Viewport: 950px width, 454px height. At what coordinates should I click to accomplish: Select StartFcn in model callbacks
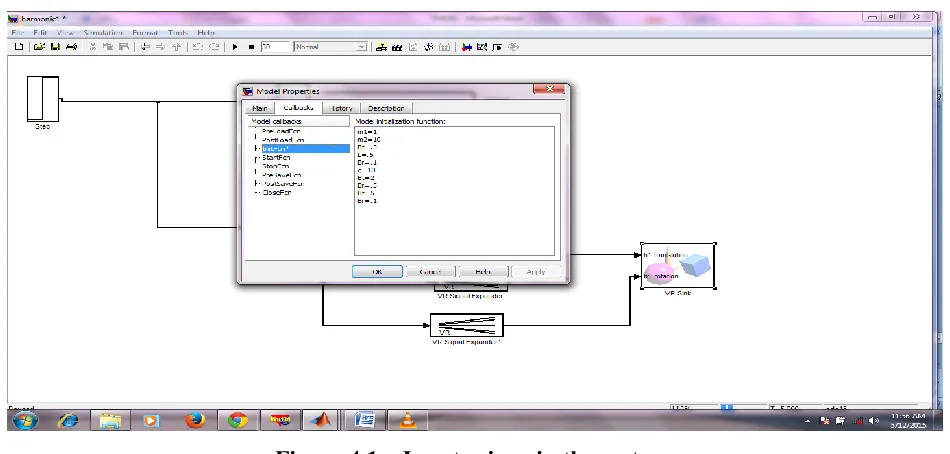click(276, 157)
